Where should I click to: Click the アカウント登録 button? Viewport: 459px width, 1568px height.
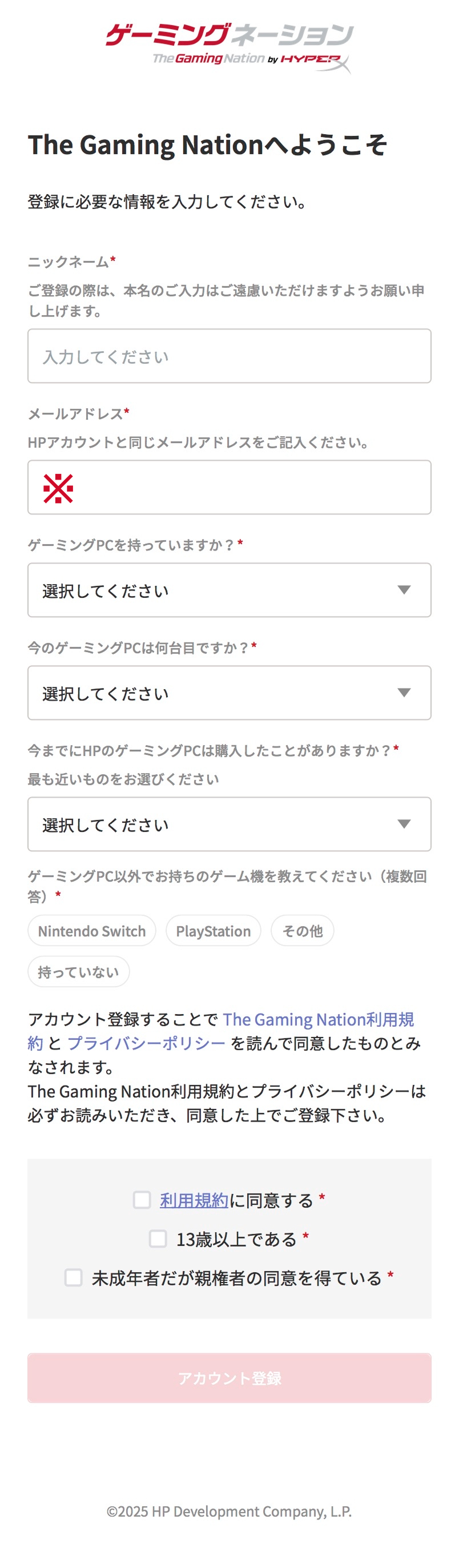pos(229,1378)
